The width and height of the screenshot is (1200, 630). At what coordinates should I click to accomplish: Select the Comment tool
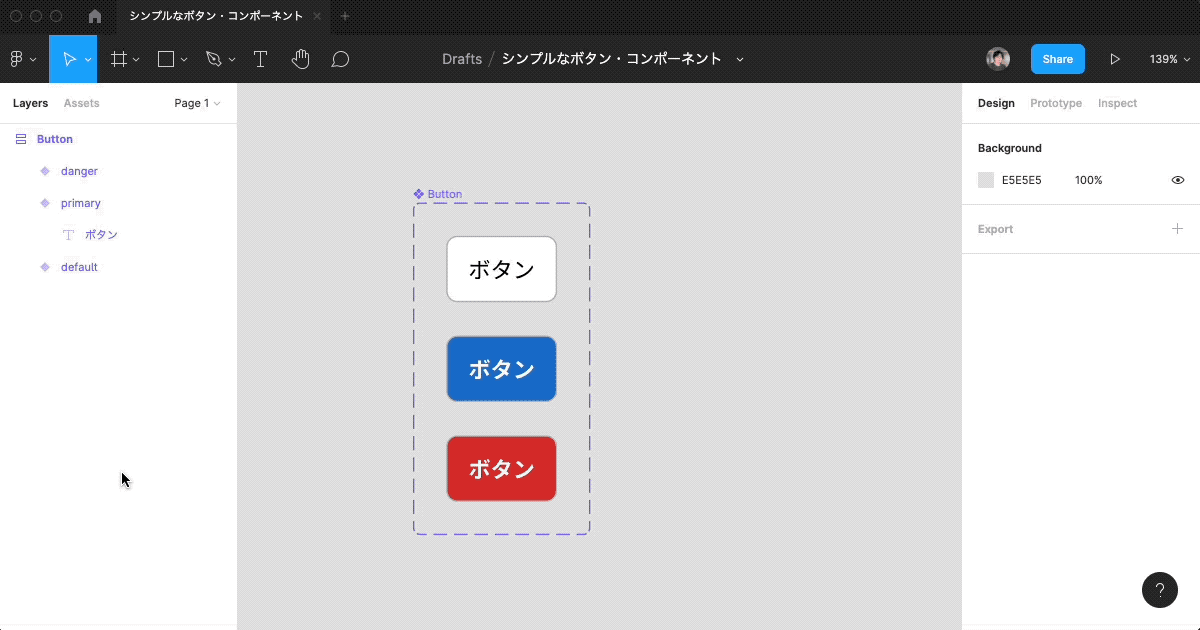coord(340,59)
